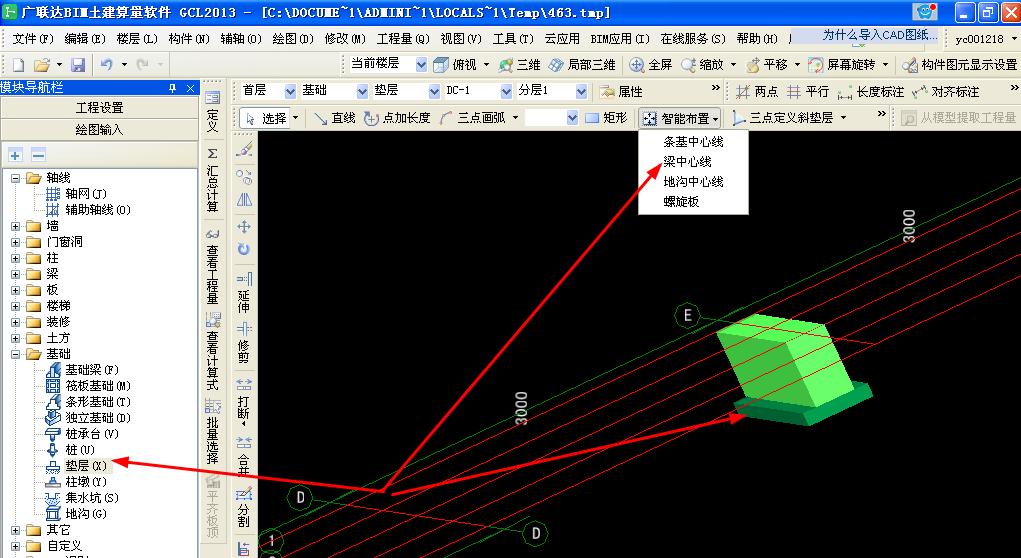Open the 文件(F) menu
Viewport: 1021px width, 558px height.
[x=33, y=39]
